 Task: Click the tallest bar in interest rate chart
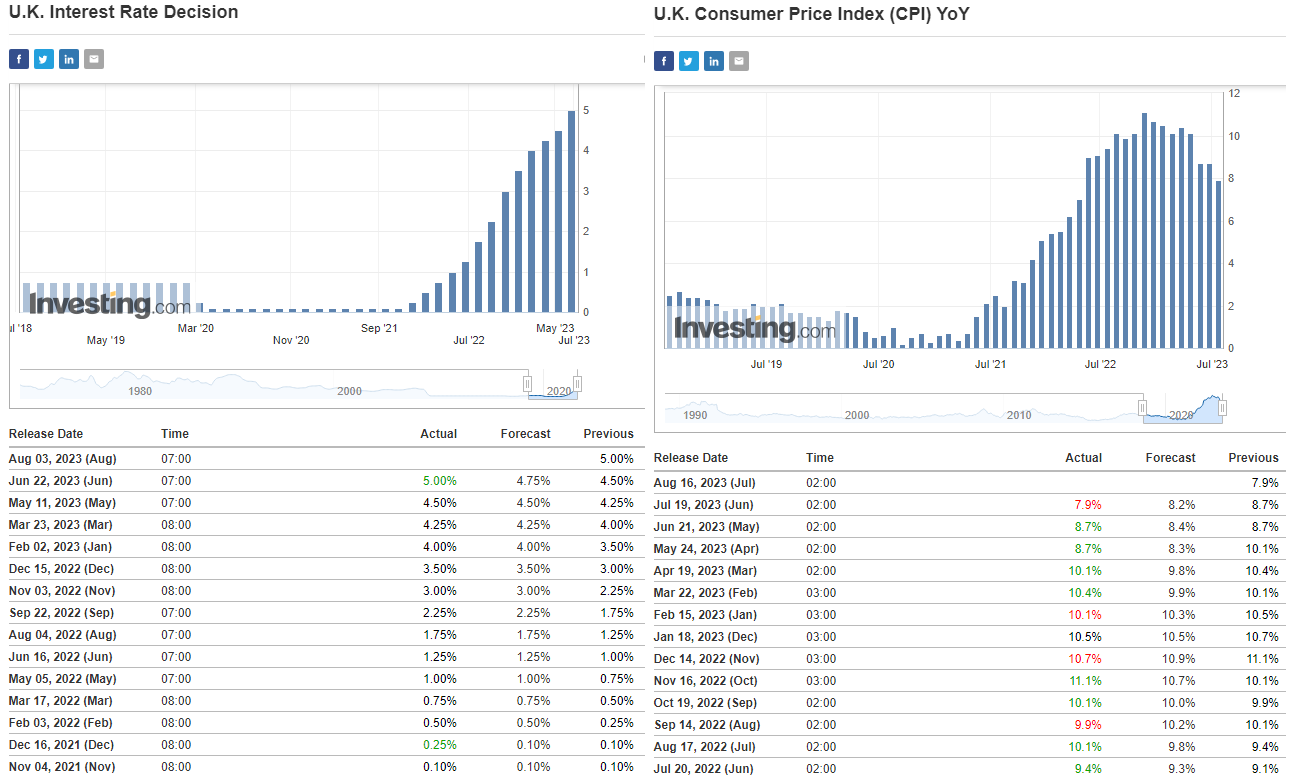(572, 210)
